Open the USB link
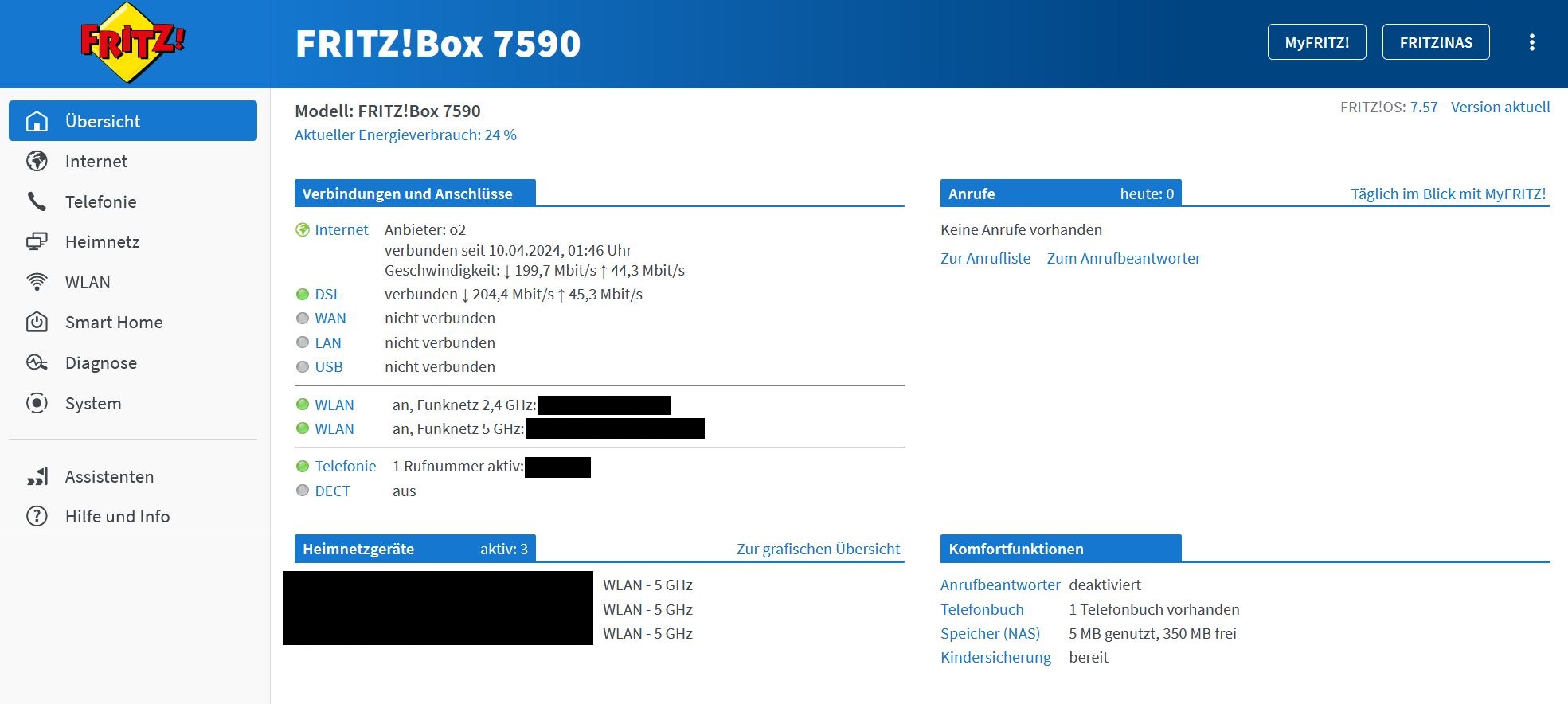 coord(329,367)
